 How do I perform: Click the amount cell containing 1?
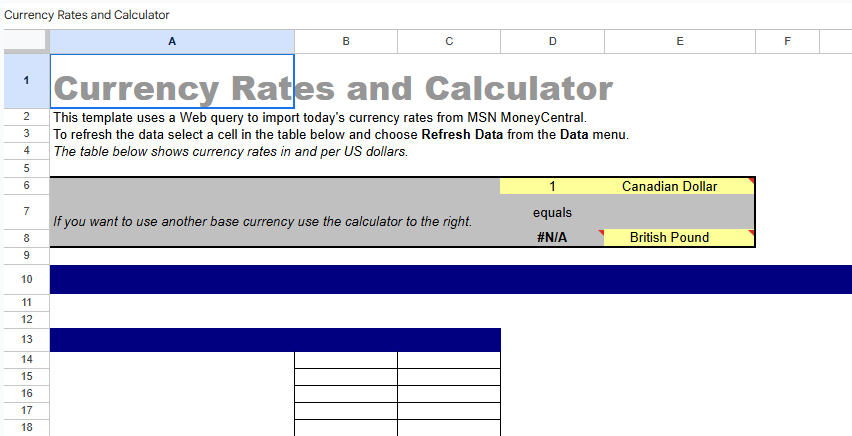pyautogui.click(x=552, y=186)
